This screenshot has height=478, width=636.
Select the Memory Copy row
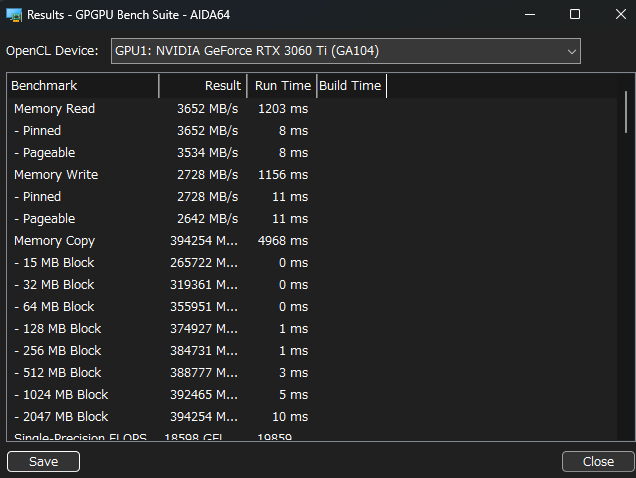pos(55,241)
